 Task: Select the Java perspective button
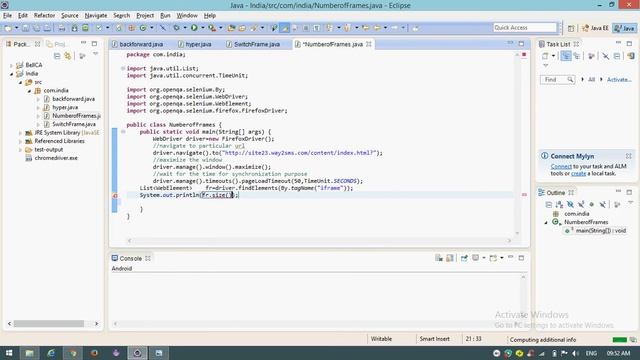tap(625, 28)
